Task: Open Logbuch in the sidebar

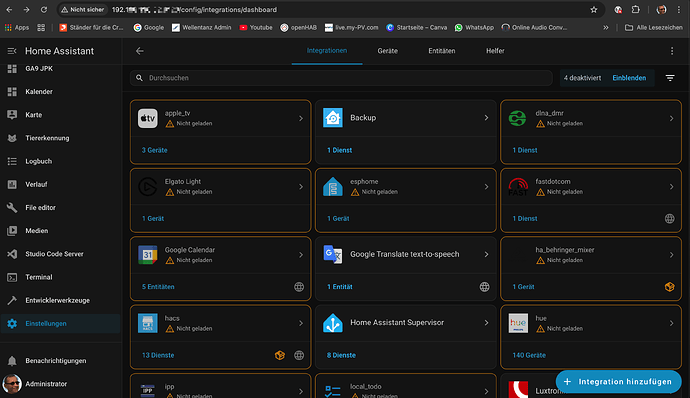Action: (60, 161)
